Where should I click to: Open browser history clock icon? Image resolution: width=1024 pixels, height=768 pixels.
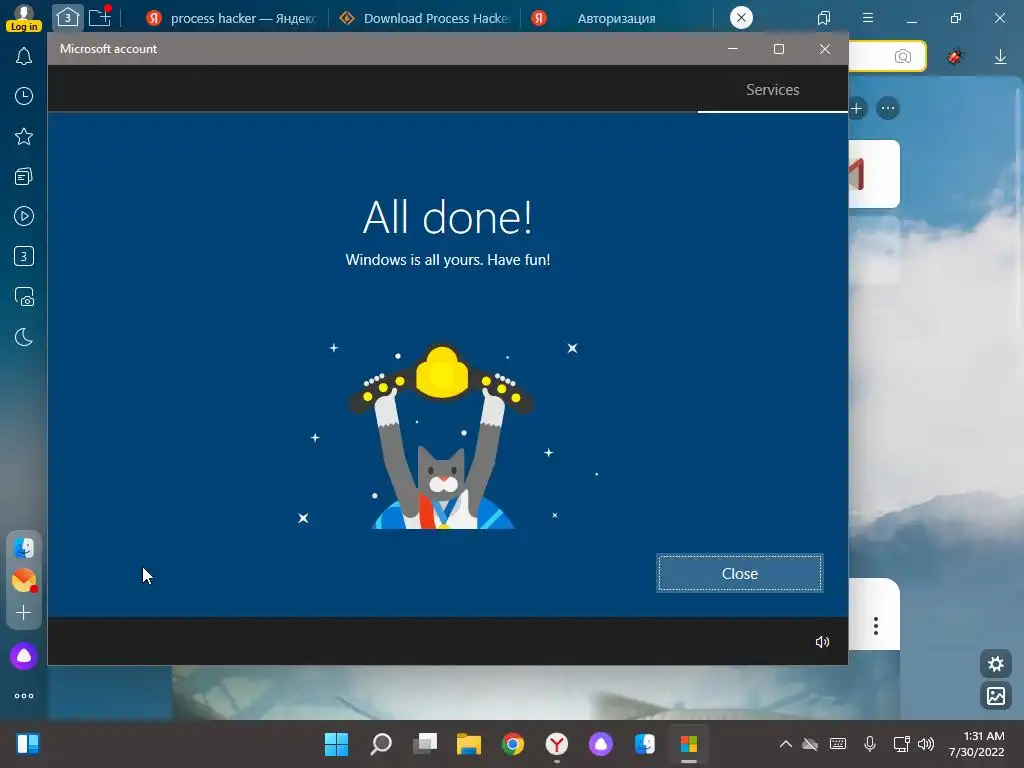24,97
